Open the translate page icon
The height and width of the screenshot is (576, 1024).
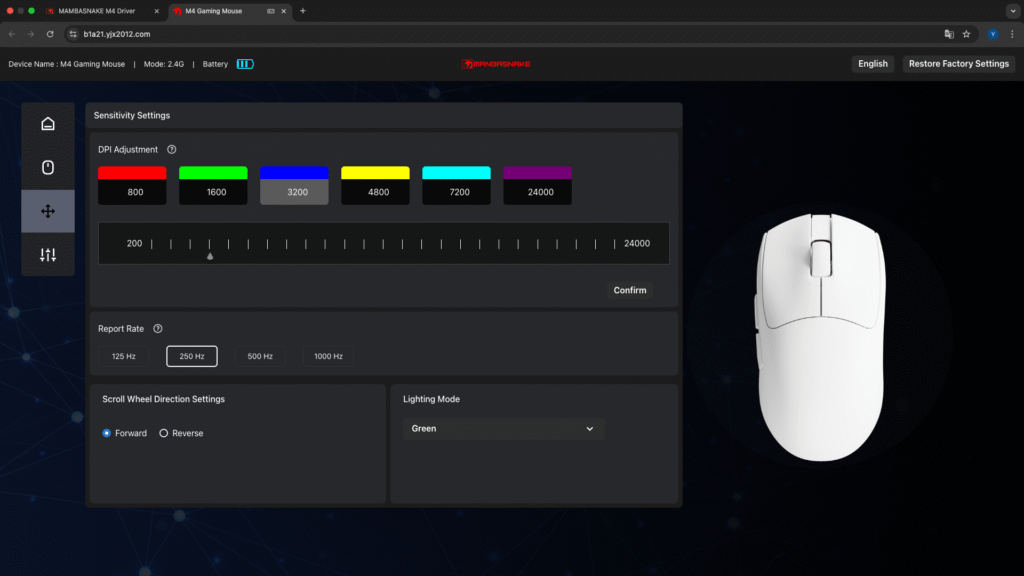pyautogui.click(x=949, y=34)
